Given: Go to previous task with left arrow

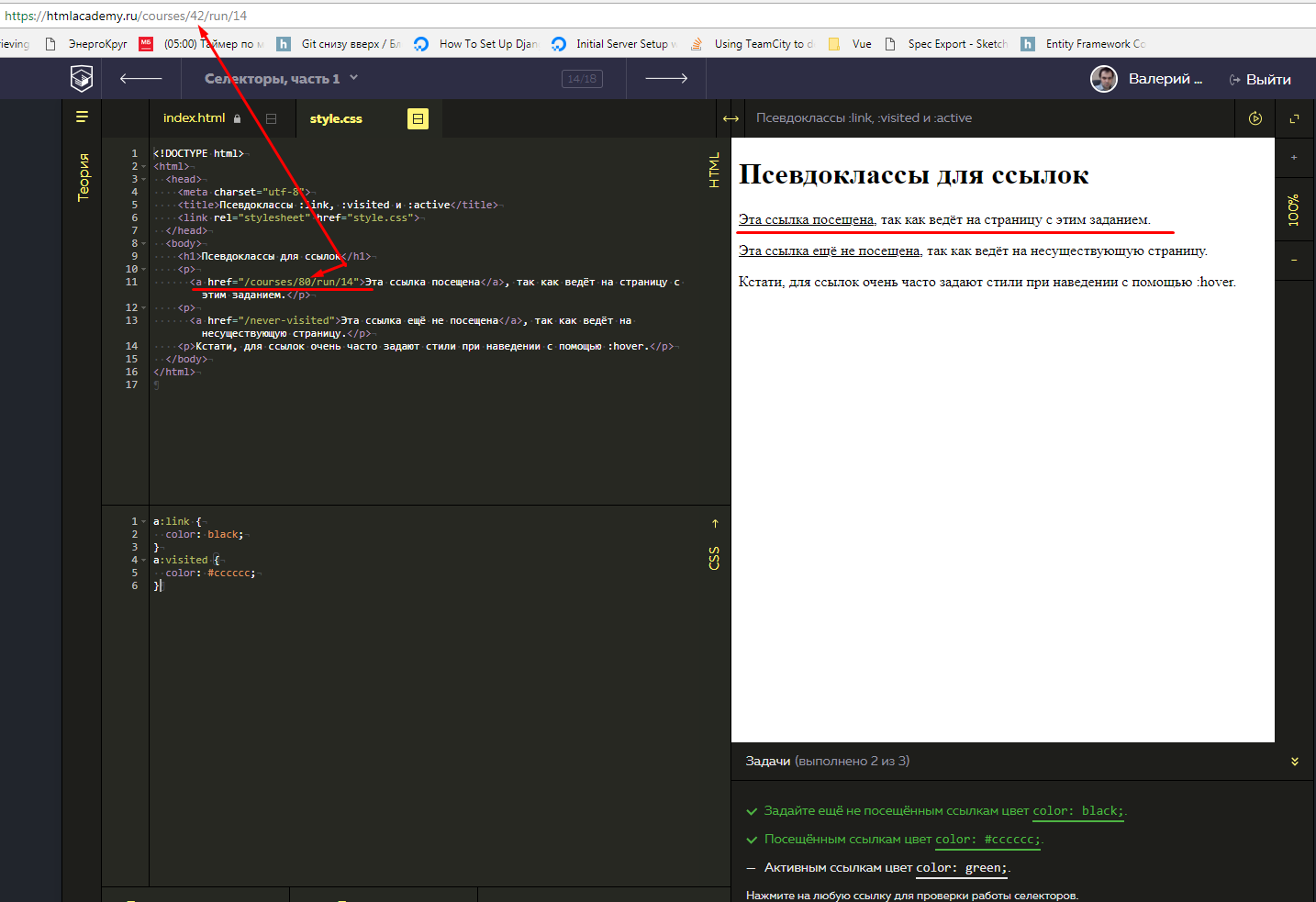Looking at the screenshot, I should pos(140,79).
